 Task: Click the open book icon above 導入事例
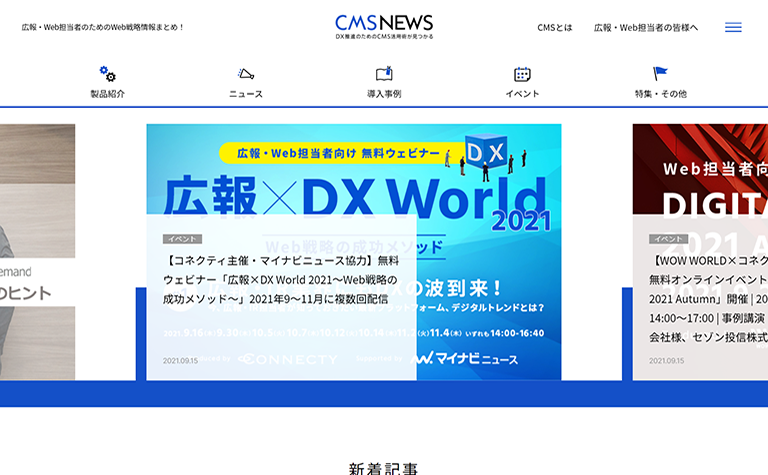384,73
